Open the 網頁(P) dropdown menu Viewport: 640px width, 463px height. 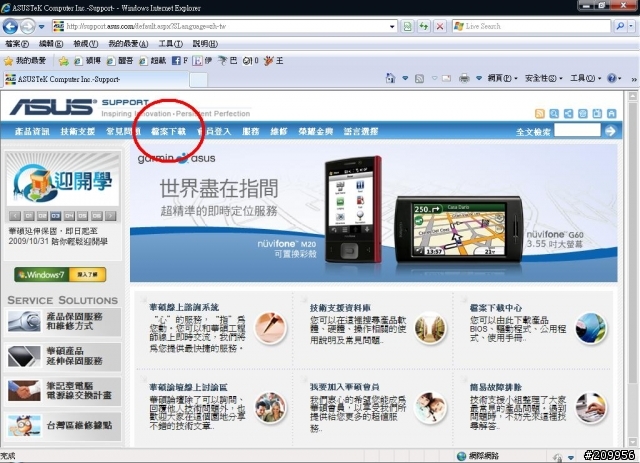[502, 78]
